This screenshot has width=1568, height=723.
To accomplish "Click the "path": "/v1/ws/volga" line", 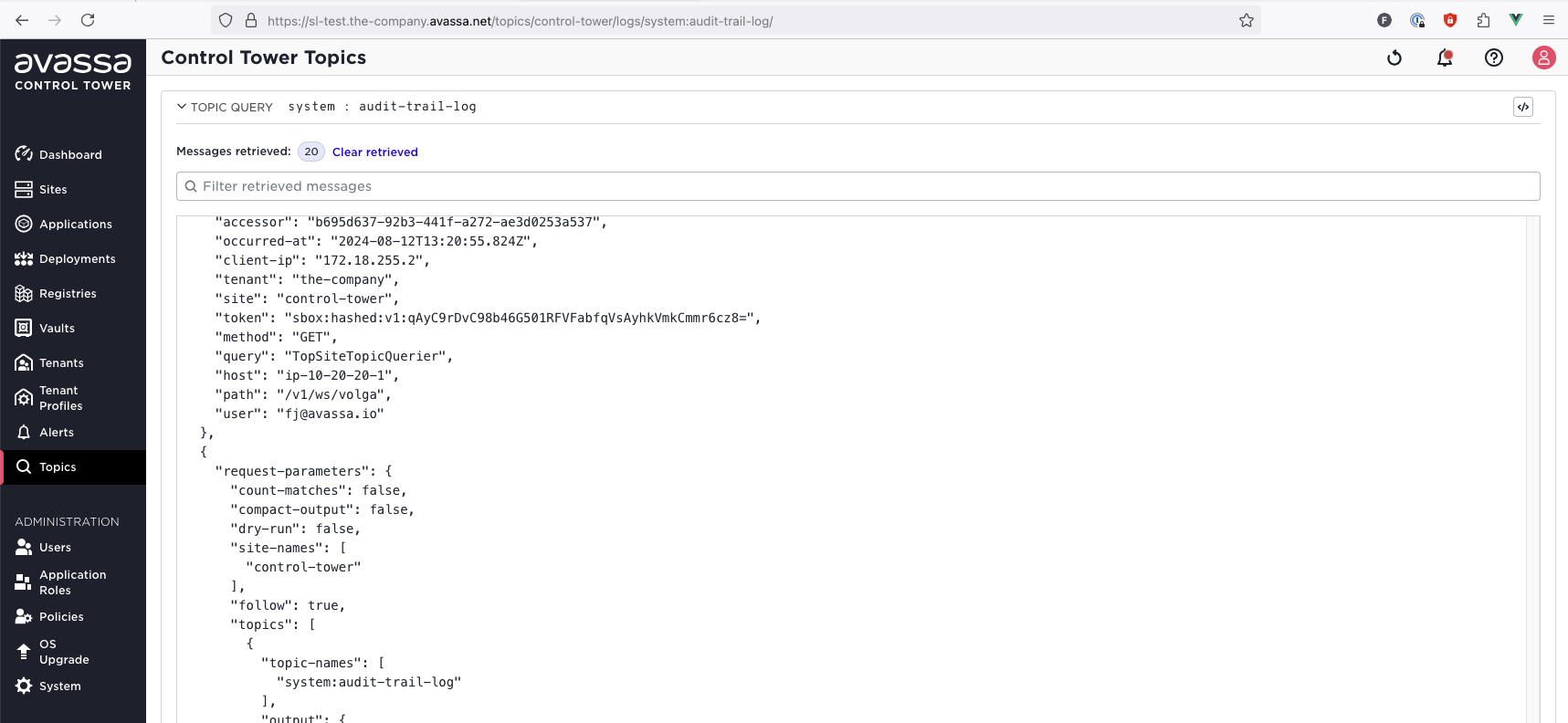I will point(303,394).
